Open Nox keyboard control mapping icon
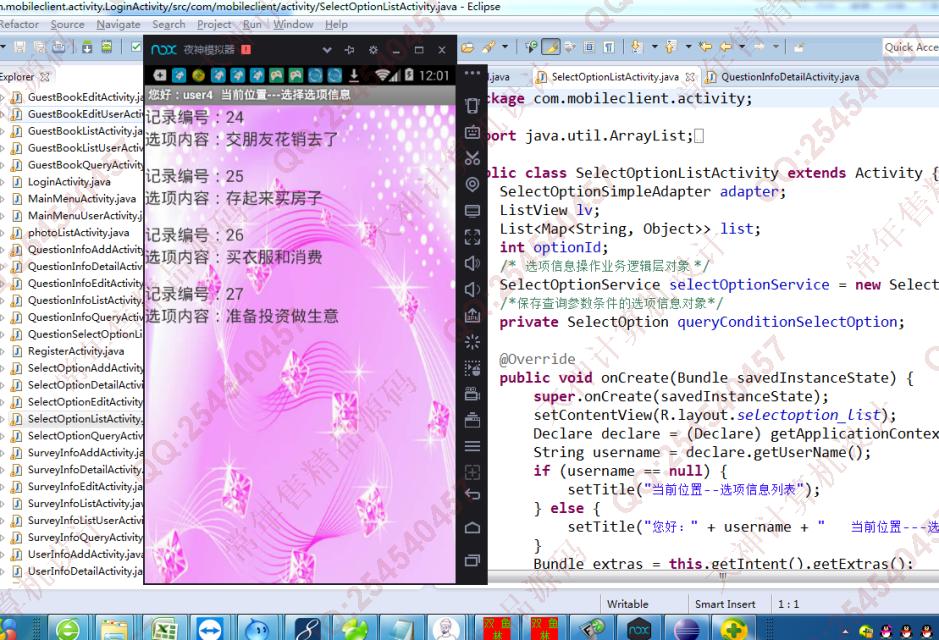Image resolution: width=939 pixels, height=640 pixels. (472, 132)
